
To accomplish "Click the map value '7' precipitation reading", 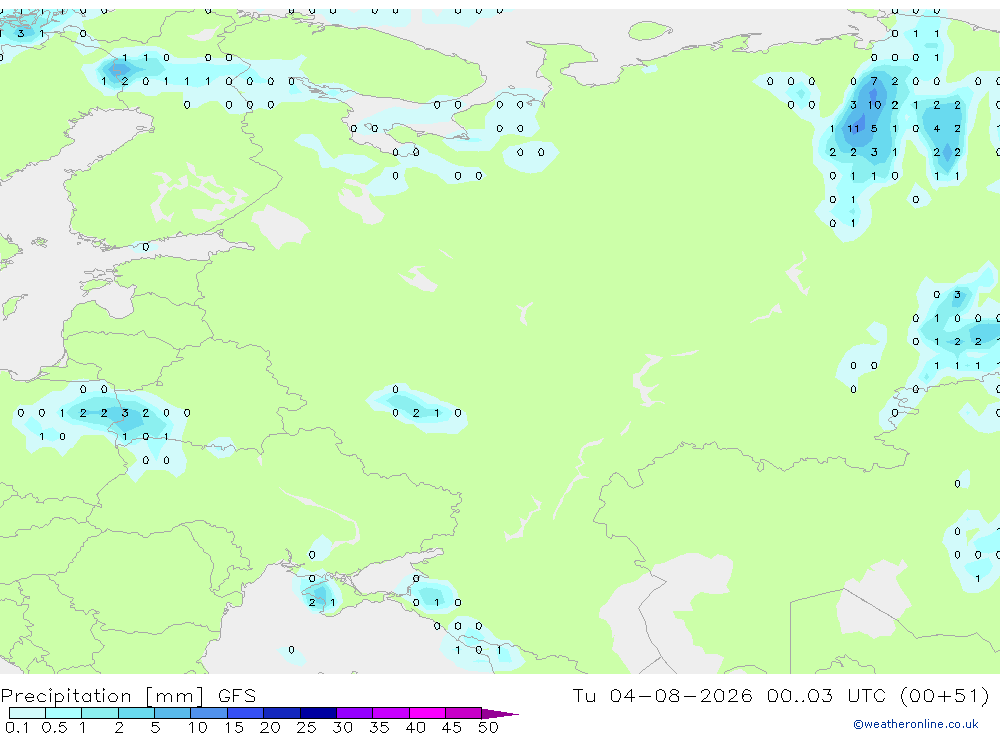I will click(874, 81).
